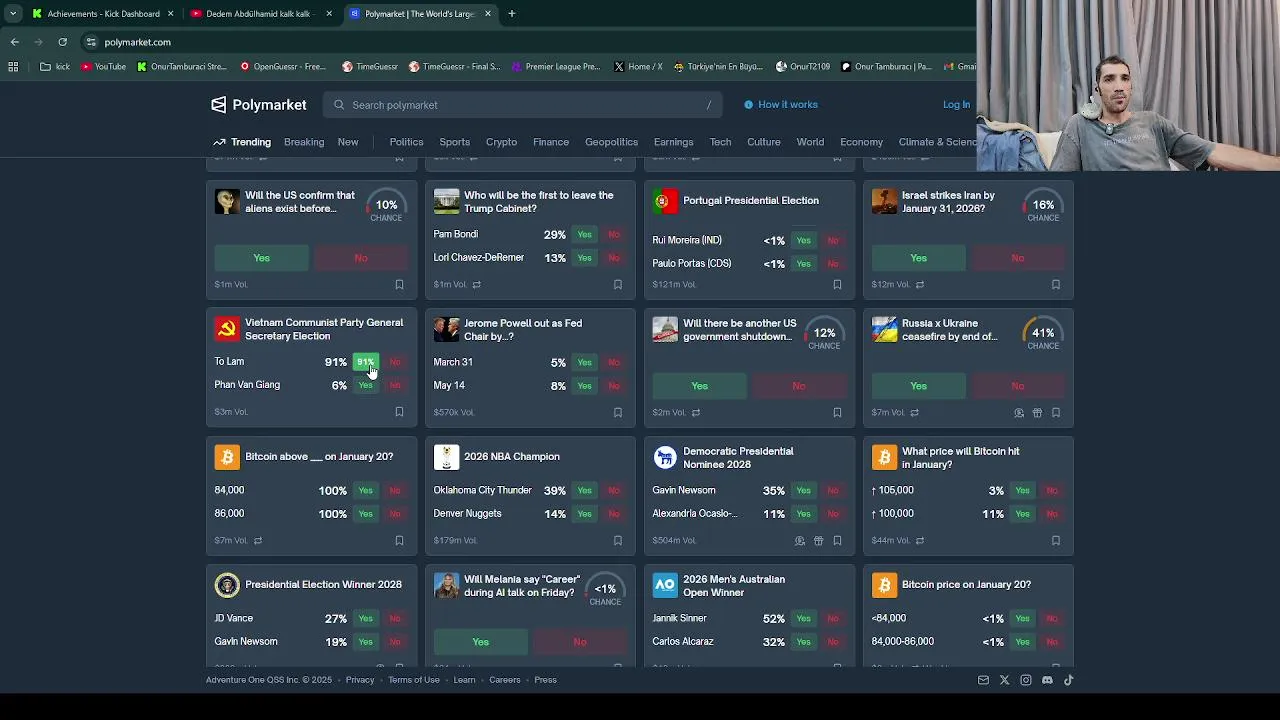Open Vietnam Communist Party General Secretary Election
Image resolution: width=1280 pixels, height=720 pixels.
(x=324, y=329)
